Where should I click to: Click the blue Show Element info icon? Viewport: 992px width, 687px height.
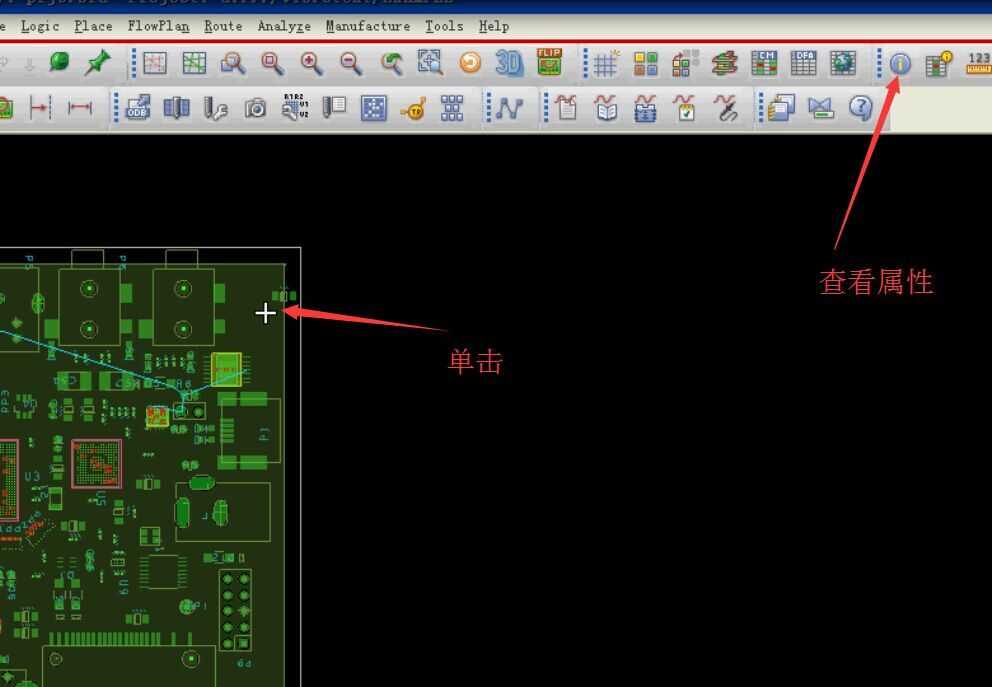point(900,63)
